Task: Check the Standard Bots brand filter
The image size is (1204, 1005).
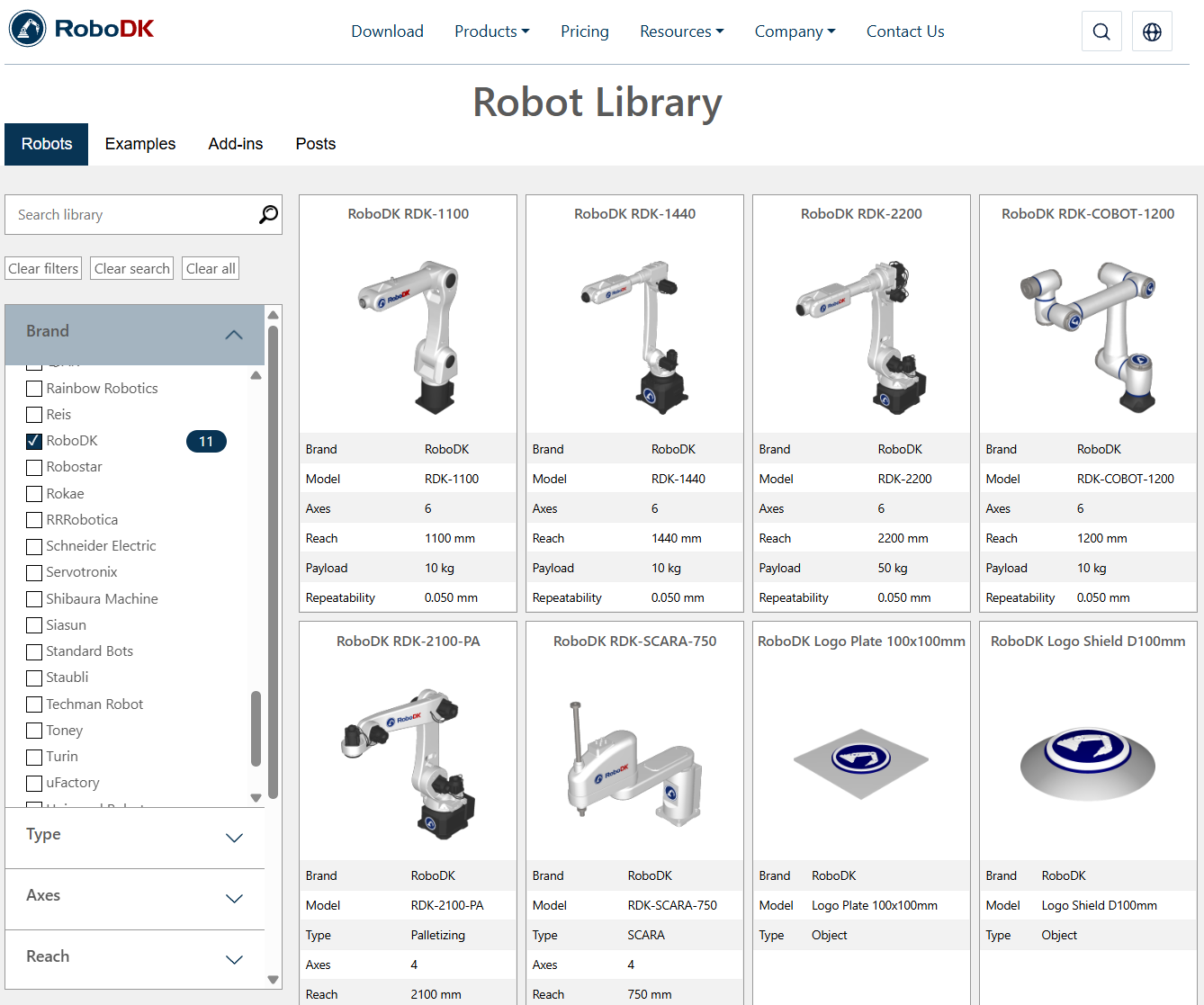Action: (x=34, y=651)
